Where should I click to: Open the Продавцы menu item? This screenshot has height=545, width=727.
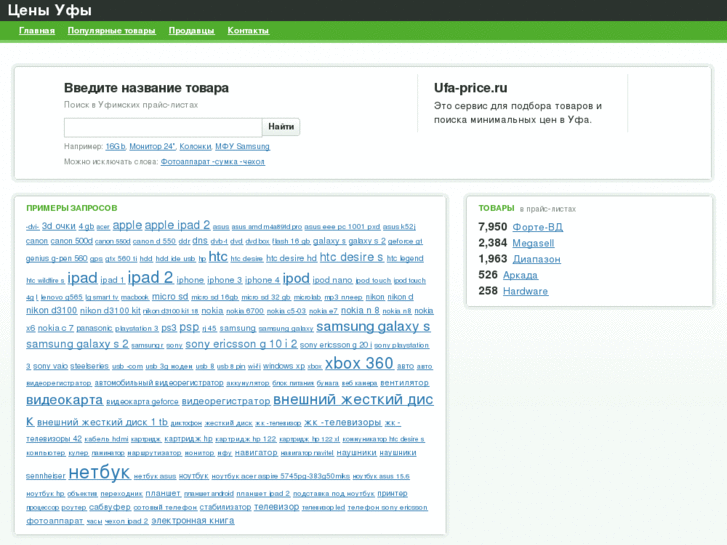click(191, 31)
